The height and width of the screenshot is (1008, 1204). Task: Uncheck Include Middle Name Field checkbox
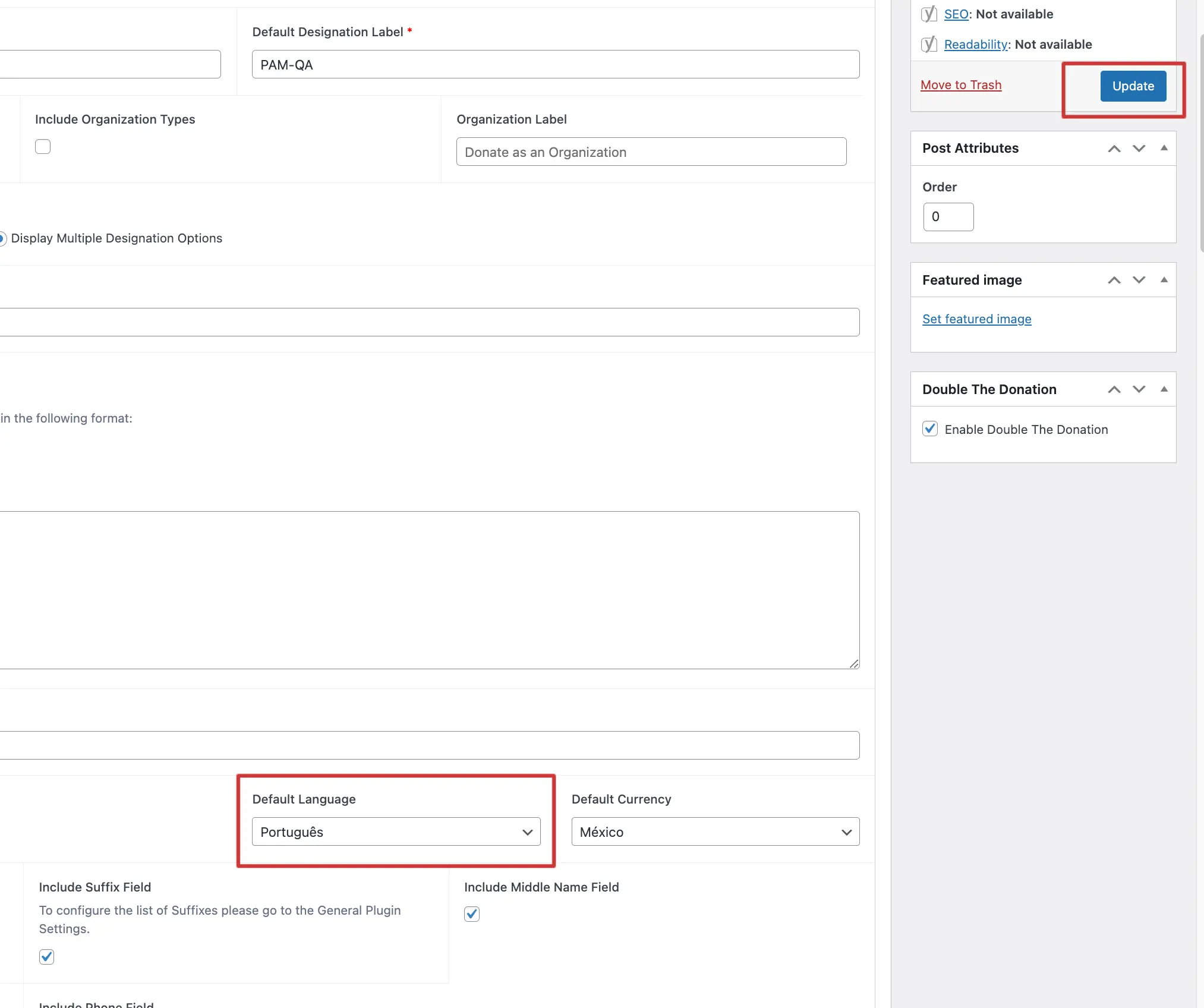tap(472, 913)
